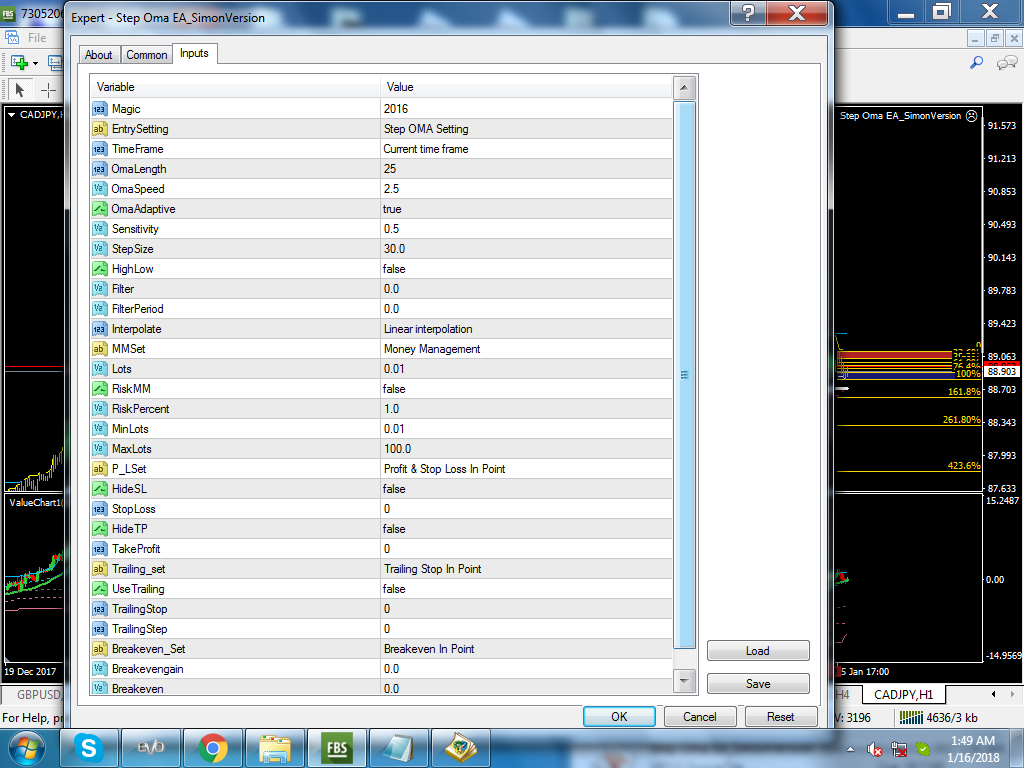1024x768 pixels.
Task: Click the muted speaker tray icon
Action: click(x=874, y=749)
